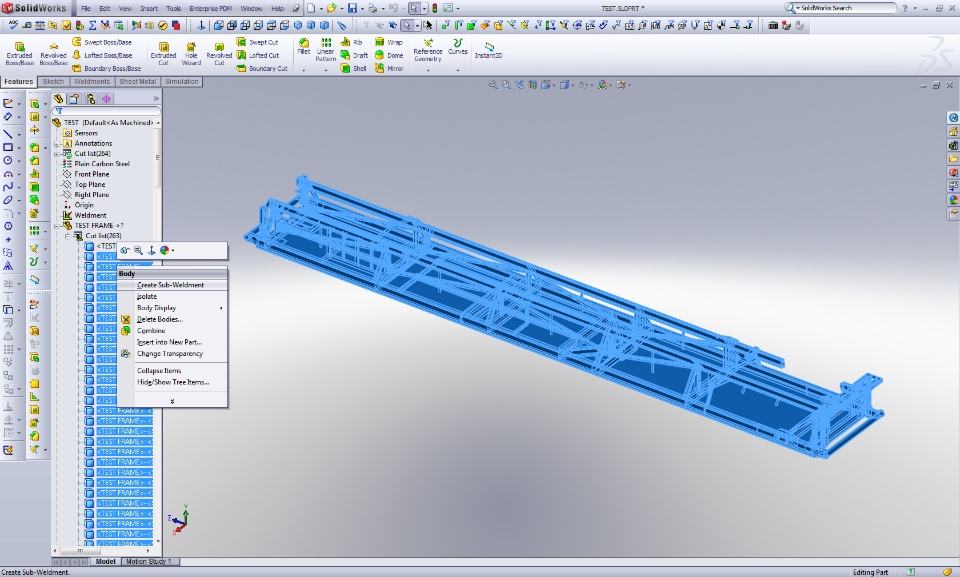960x577 pixels.
Task: Select Hide/Show Tree Items...
Action: pyautogui.click(x=172, y=382)
